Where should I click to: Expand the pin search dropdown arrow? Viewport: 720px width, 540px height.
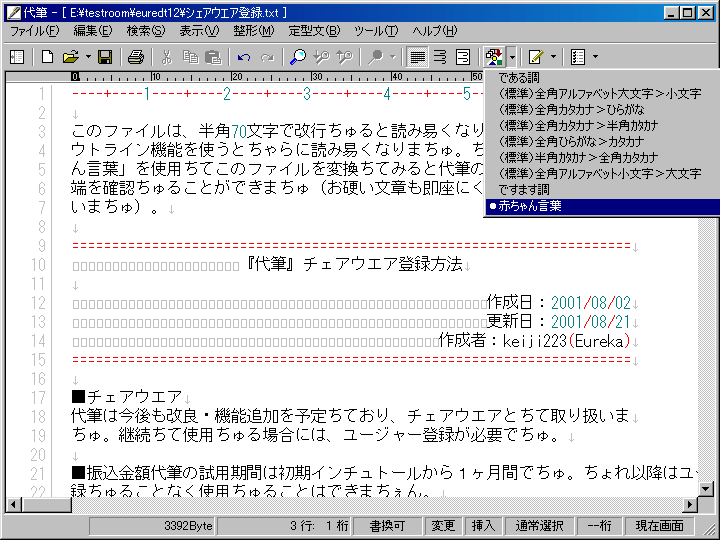393,57
